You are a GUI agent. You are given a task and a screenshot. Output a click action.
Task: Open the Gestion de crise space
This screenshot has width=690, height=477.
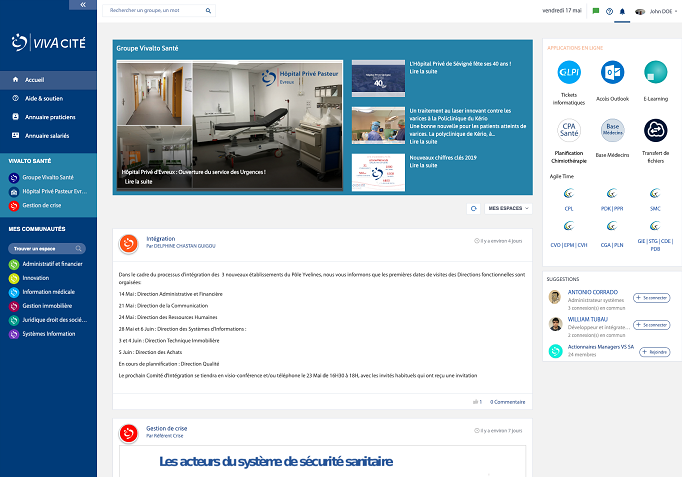(x=43, y=205)
